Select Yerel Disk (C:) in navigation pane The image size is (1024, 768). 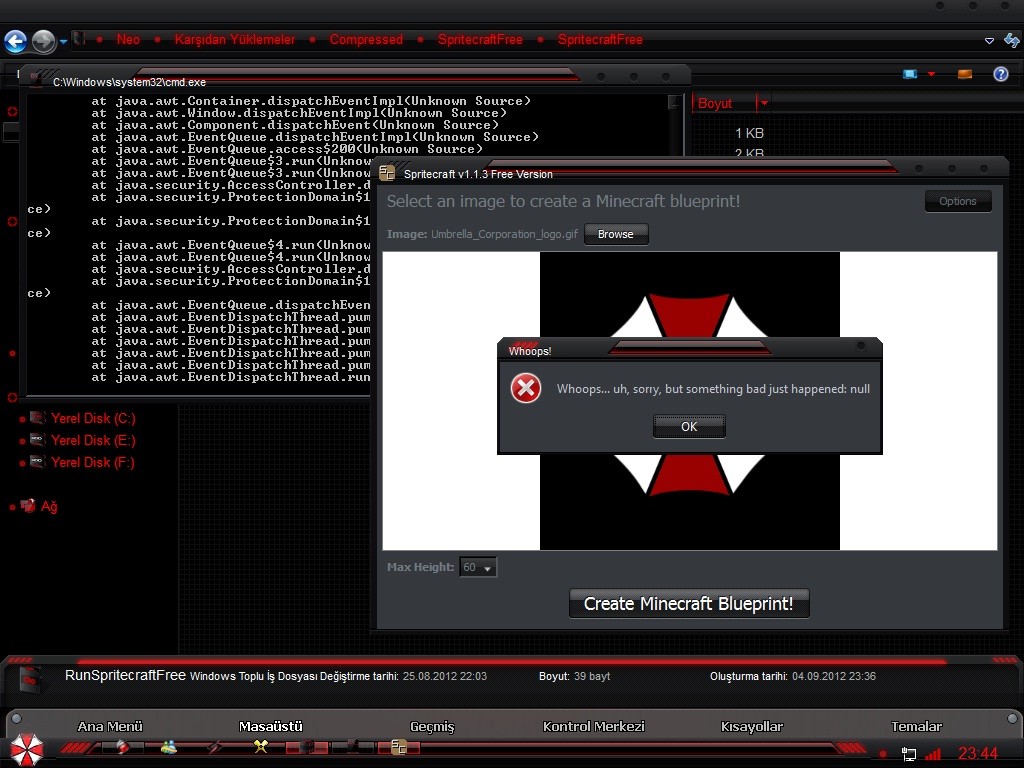pyautogui.click(x=93, y=418)
